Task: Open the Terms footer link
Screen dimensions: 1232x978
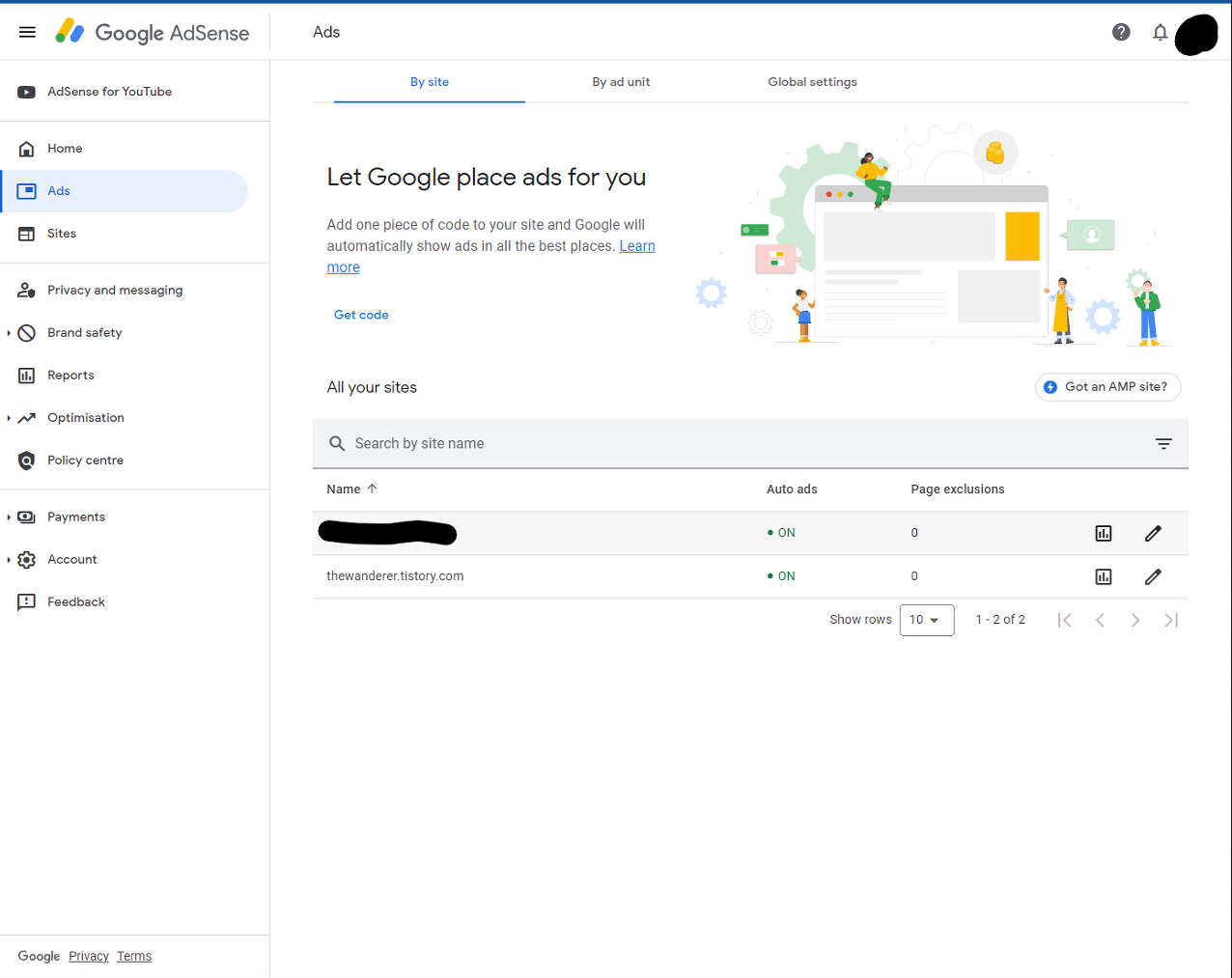Action: [x=134, y=957]
